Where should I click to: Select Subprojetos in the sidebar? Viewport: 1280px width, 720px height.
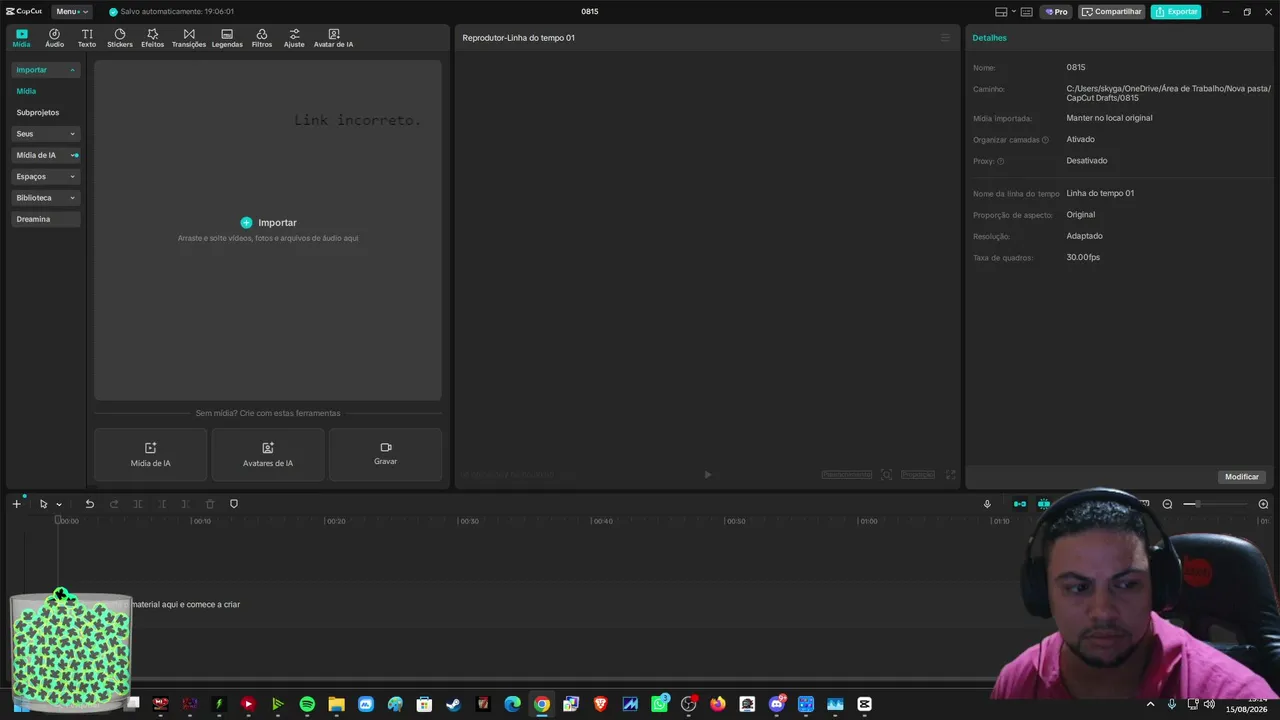pyautogui.click(x=38, y=112)
